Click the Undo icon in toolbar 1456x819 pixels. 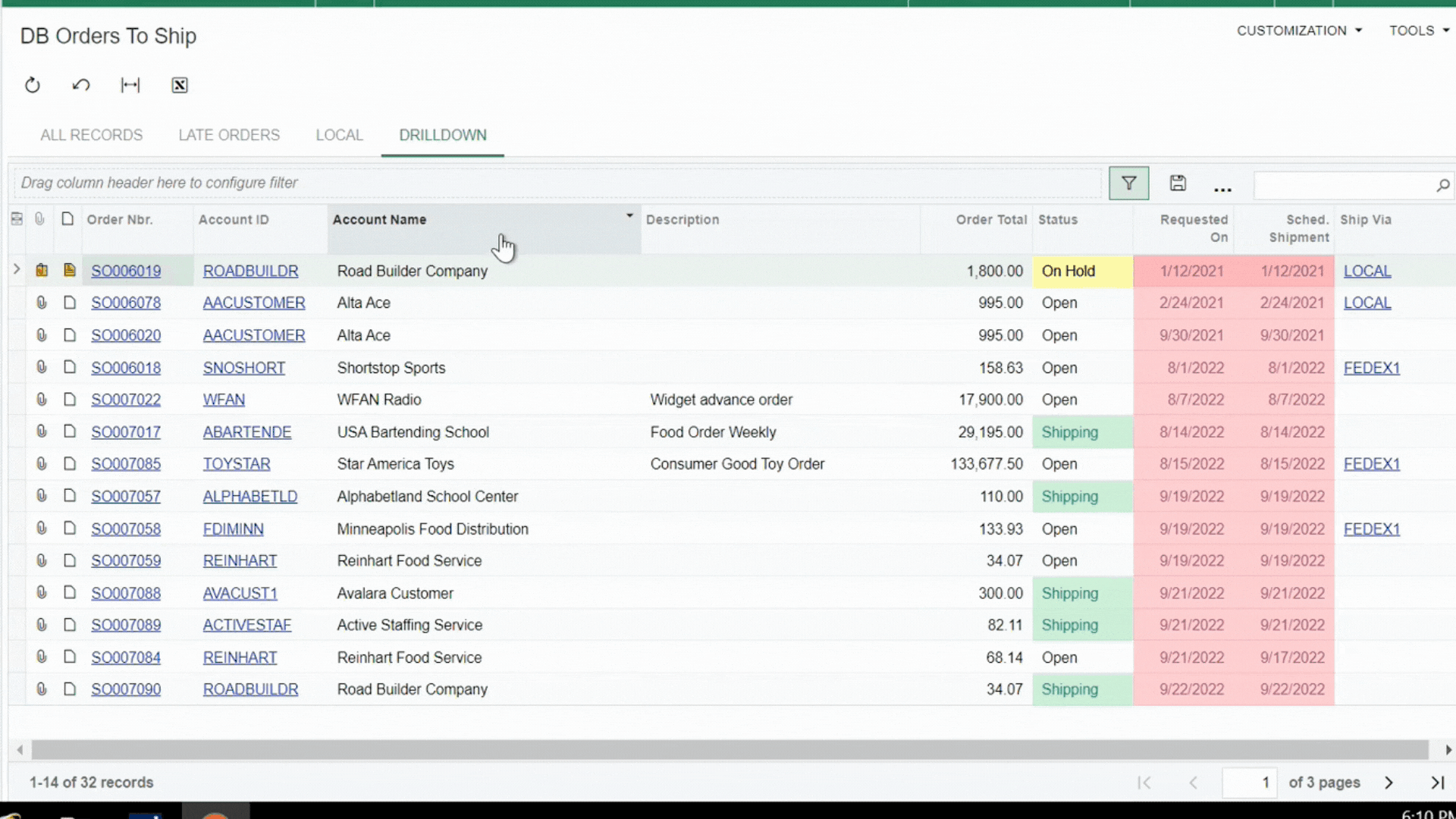click(81, 85)
